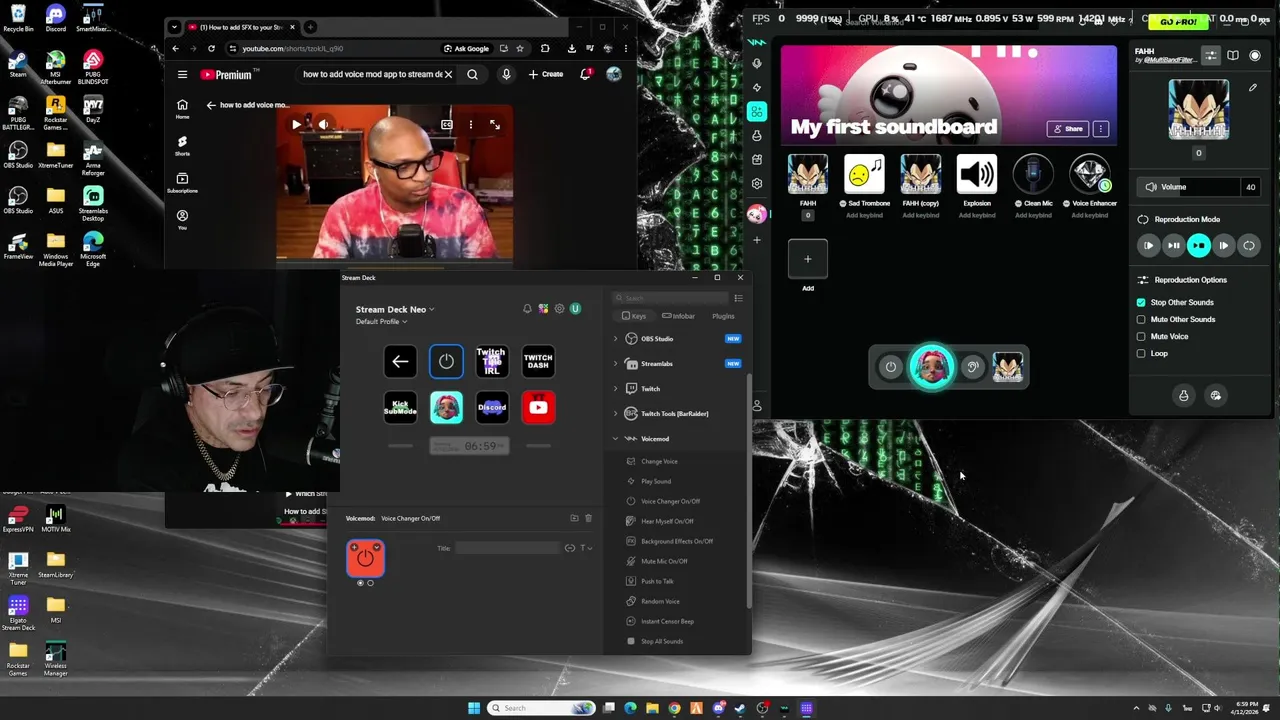This screenshot has width=1280, height=720.
Task: Open YouTube notifications bell
Action: [585, 74]
